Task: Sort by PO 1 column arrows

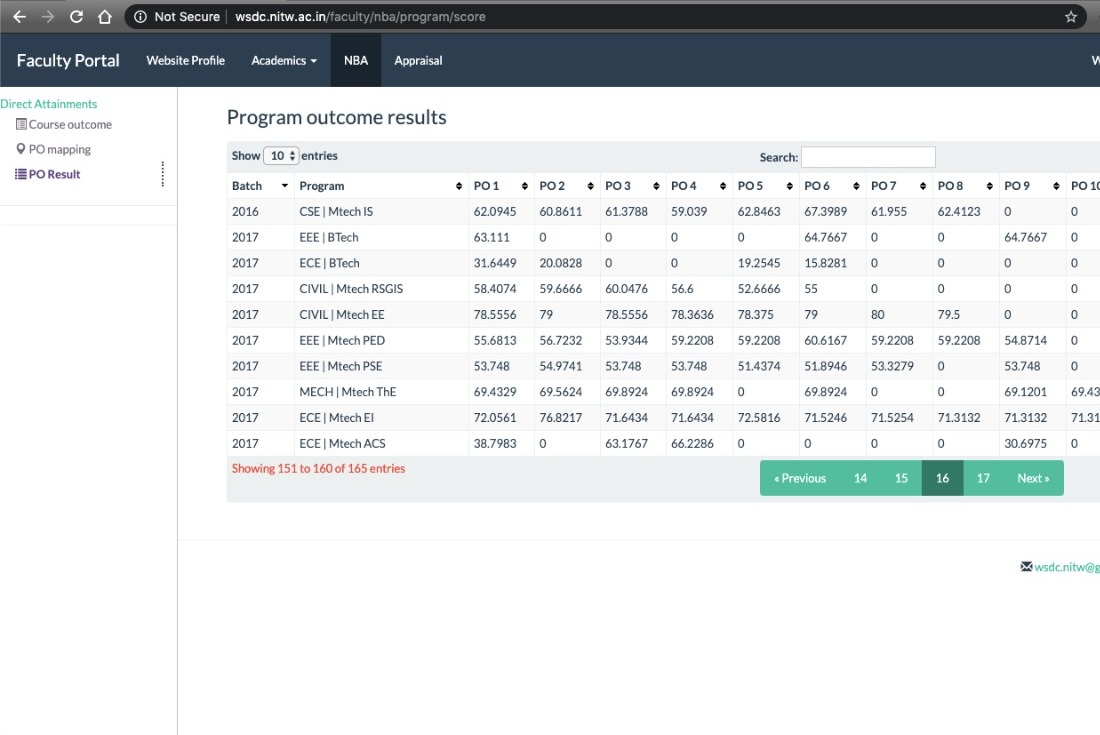Action: pyautogui.click(x=525, y=186)
